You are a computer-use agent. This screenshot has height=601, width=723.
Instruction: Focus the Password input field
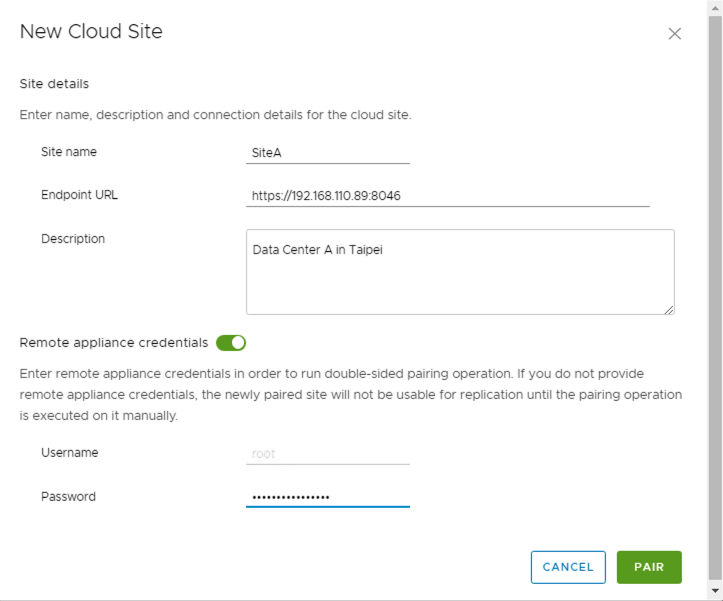point(327,497)
